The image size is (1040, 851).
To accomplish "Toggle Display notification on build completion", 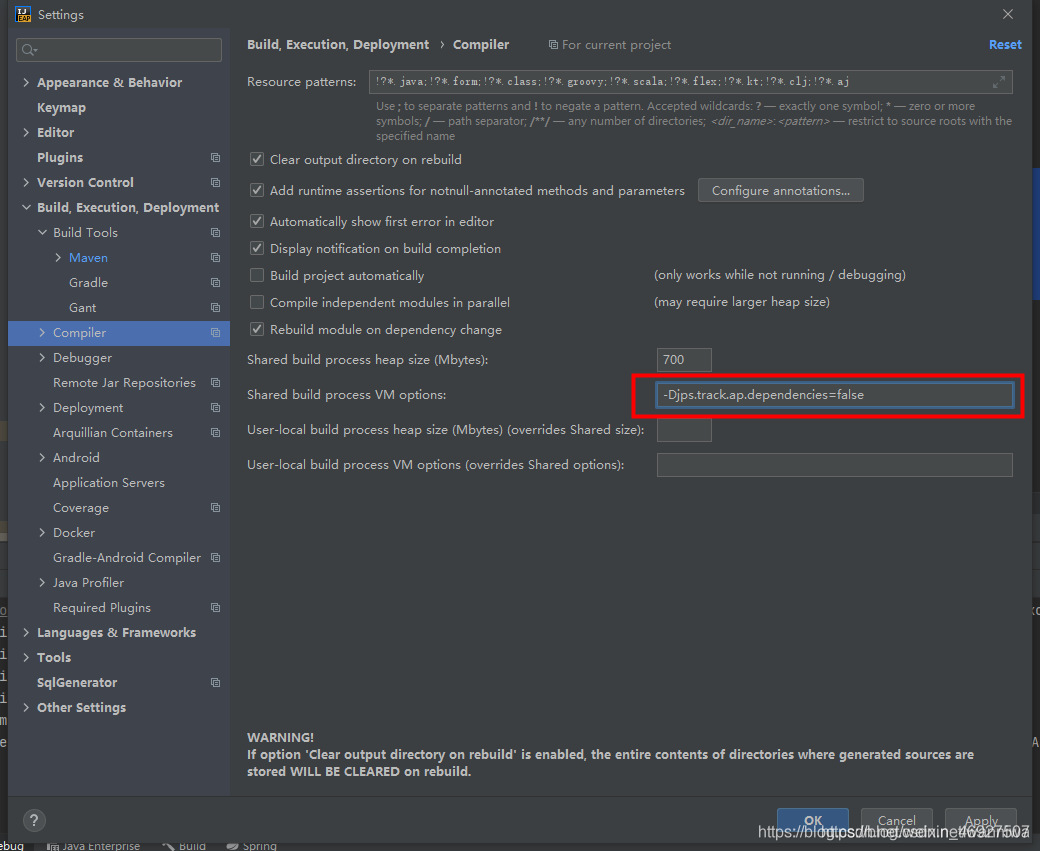I will point(257,249).
